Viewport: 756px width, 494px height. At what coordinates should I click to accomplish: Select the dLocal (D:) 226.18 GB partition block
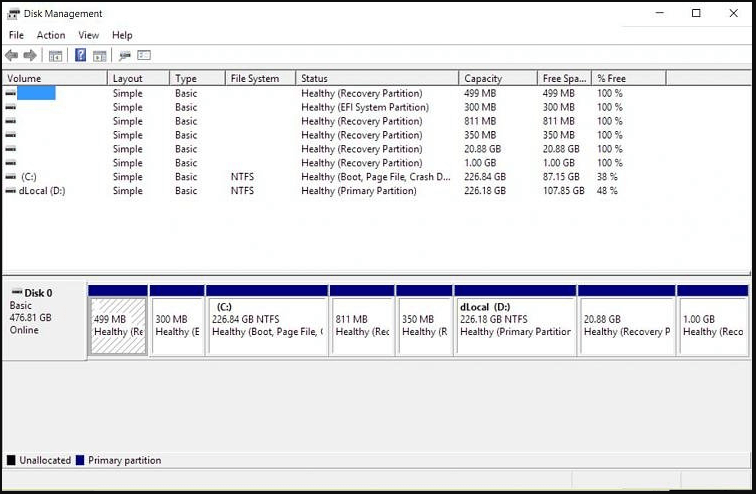point(515,326)
